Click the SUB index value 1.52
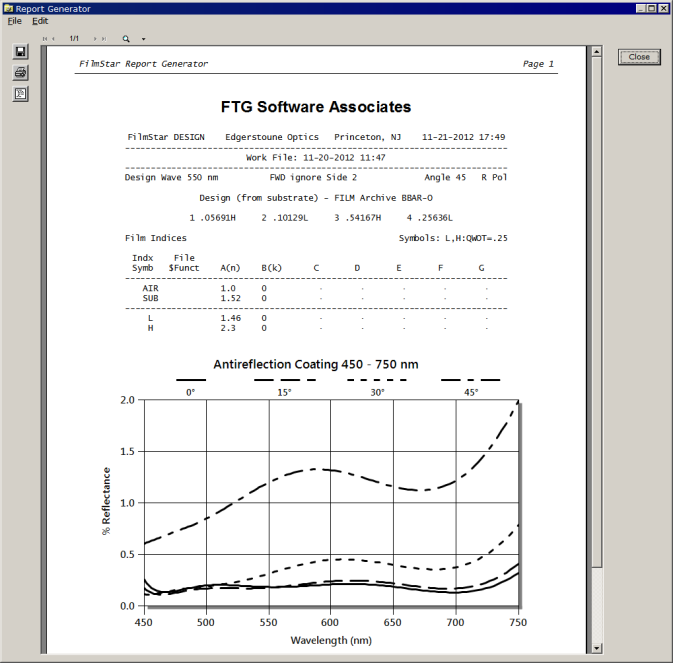Image resolution: width=673 pixels, height=663 pixels. [230, 298]
